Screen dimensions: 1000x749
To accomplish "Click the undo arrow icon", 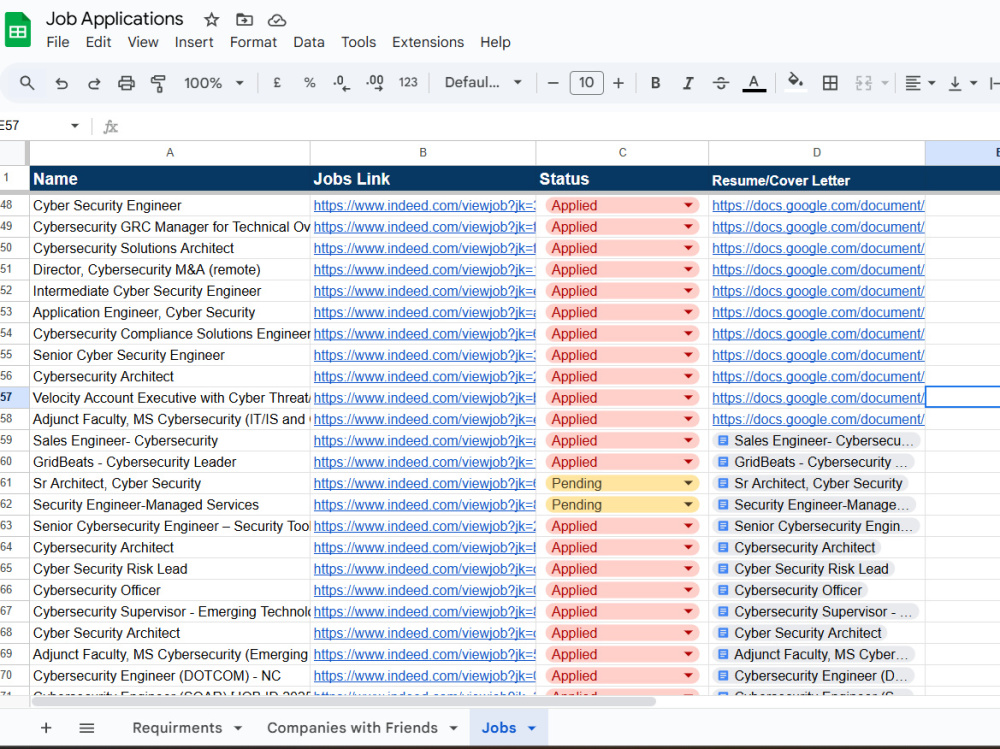I will (61, 83).
